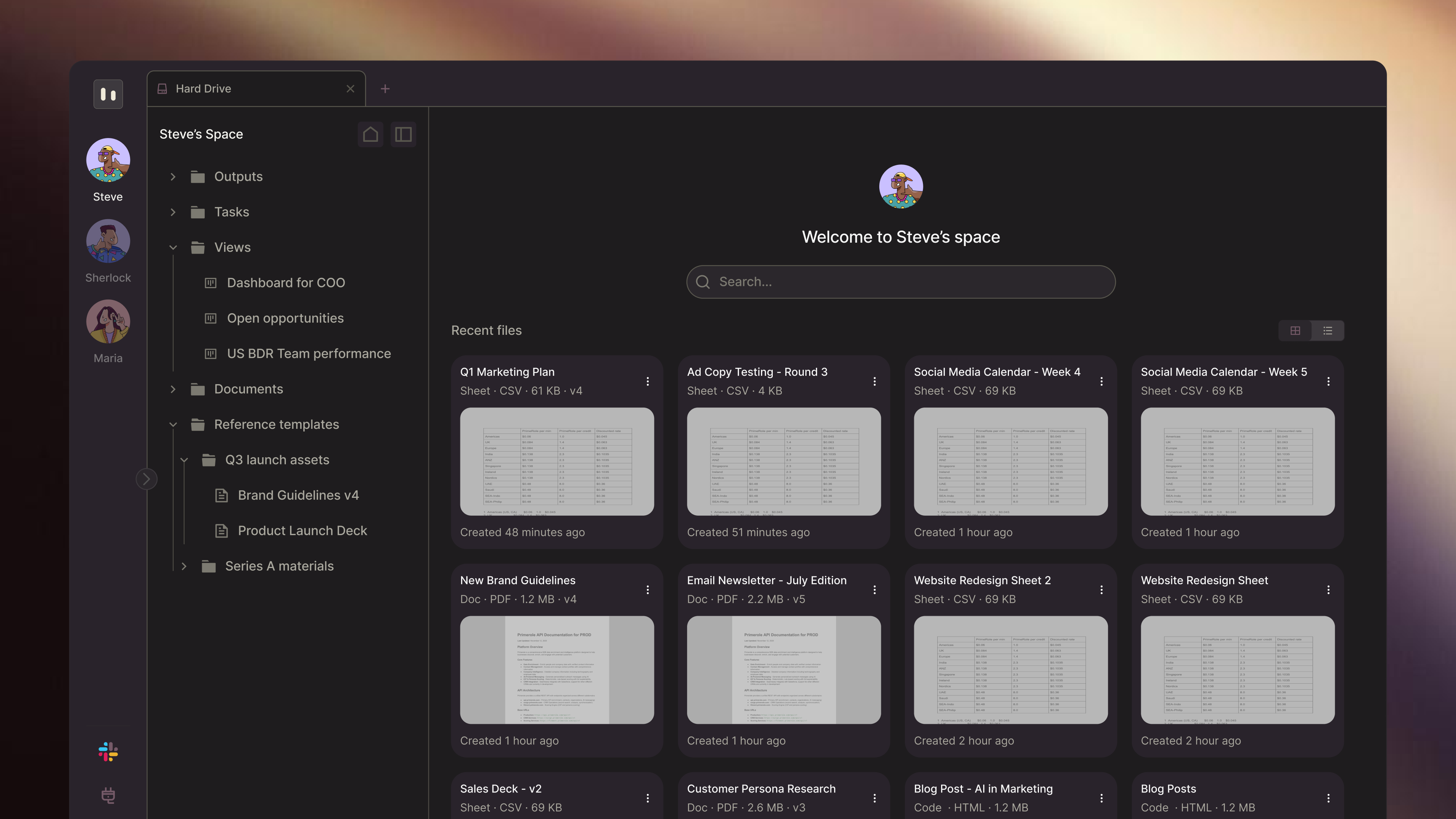This screenshot has width=1456, height=819.
Task: Open Dashboard for COO view
Action: click(286, 282)
